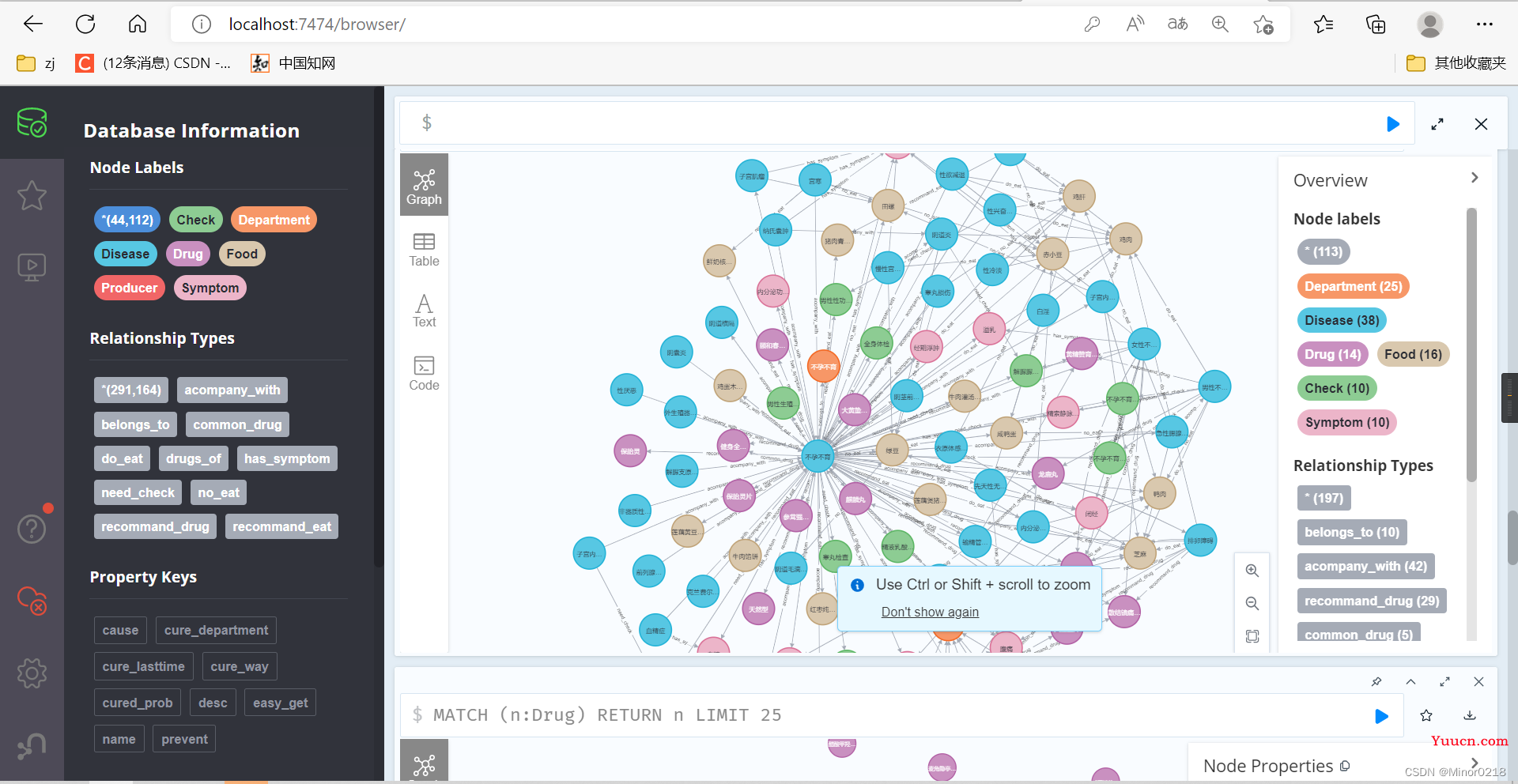Collapse the Overview panel chevron
1518x784 pixels.
pyautogui.click(x=1475, y=178)
